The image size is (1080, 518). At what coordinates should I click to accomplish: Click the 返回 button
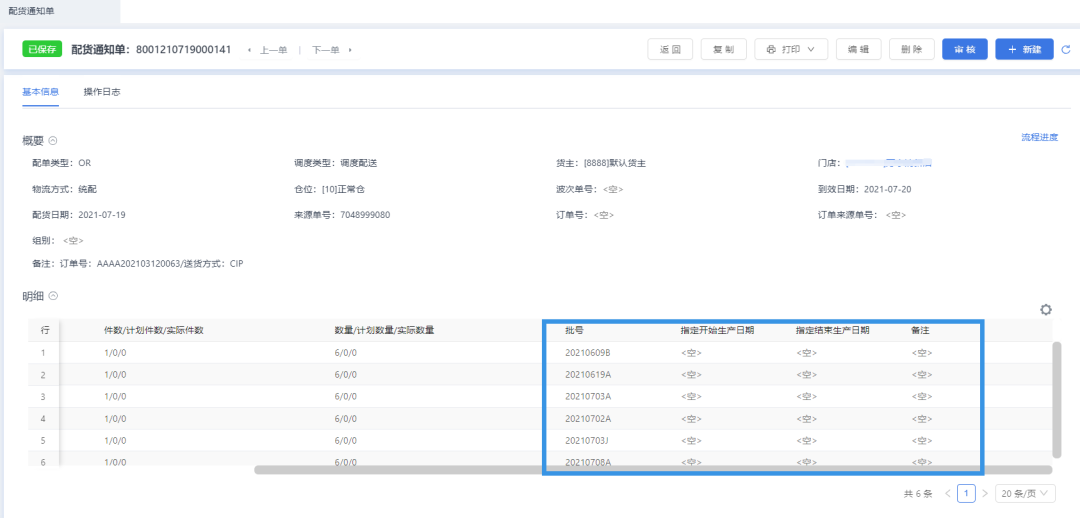[670, 50]
